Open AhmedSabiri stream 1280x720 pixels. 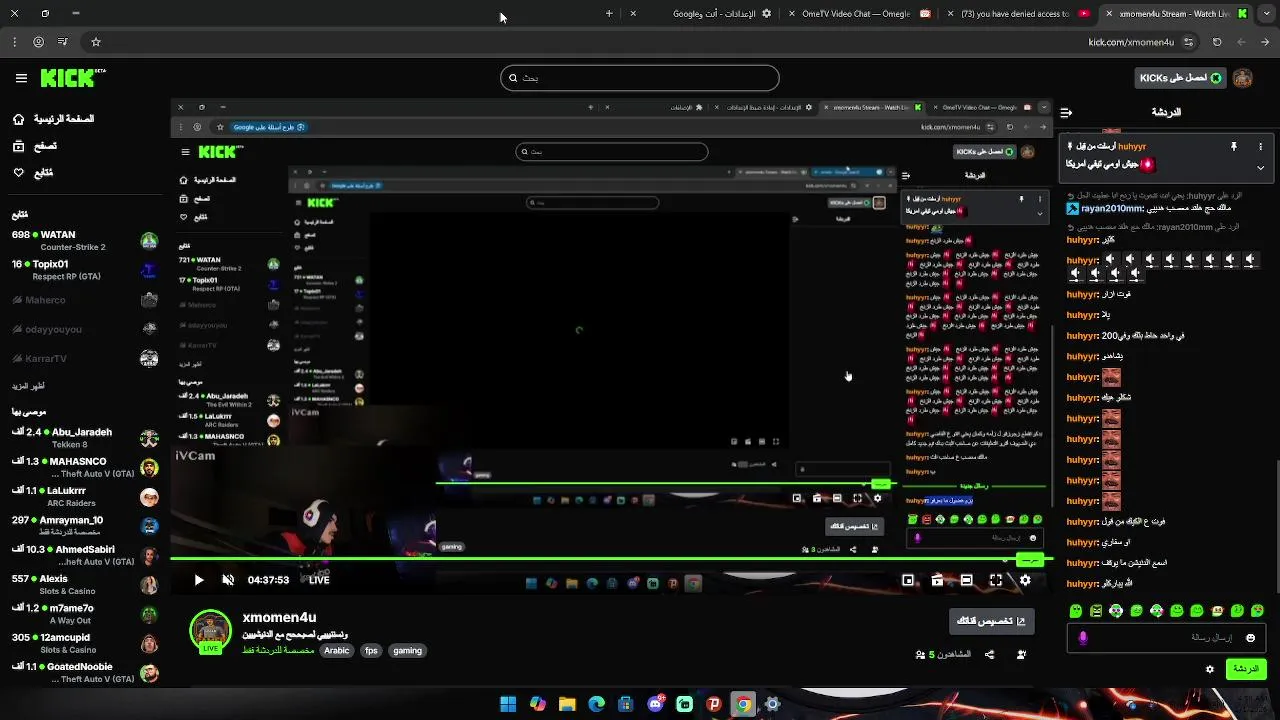[85, 555]
